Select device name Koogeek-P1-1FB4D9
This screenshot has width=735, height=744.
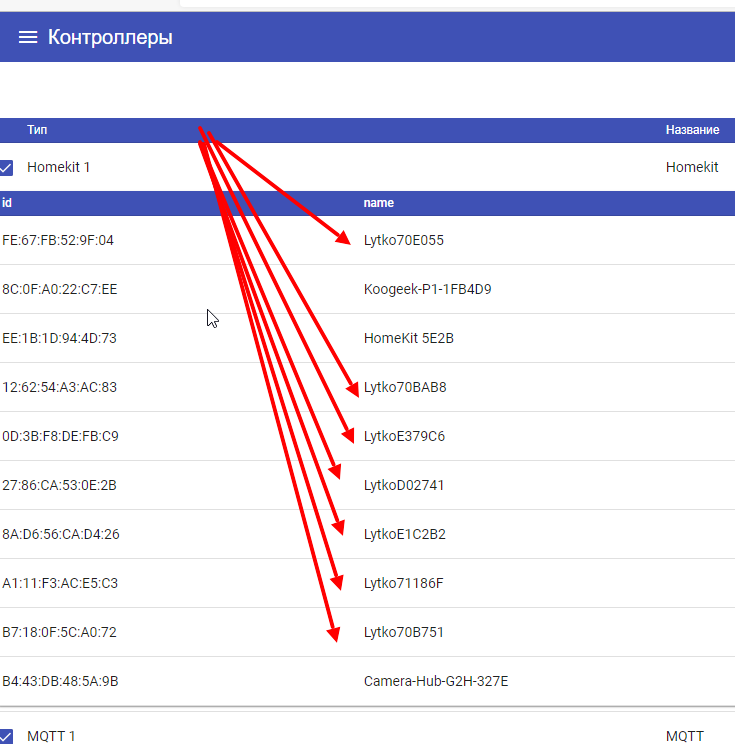pos(428,289)
